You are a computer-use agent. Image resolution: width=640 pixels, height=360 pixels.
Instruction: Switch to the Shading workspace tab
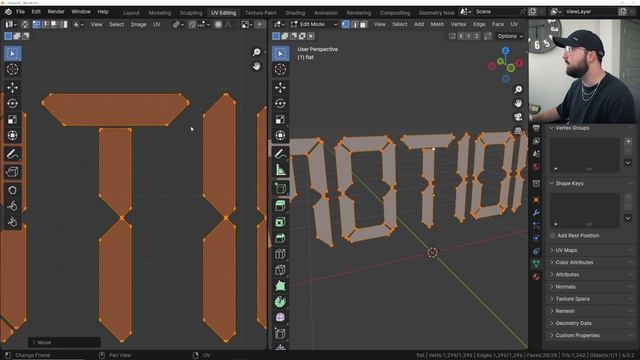[x=295, y=13]
